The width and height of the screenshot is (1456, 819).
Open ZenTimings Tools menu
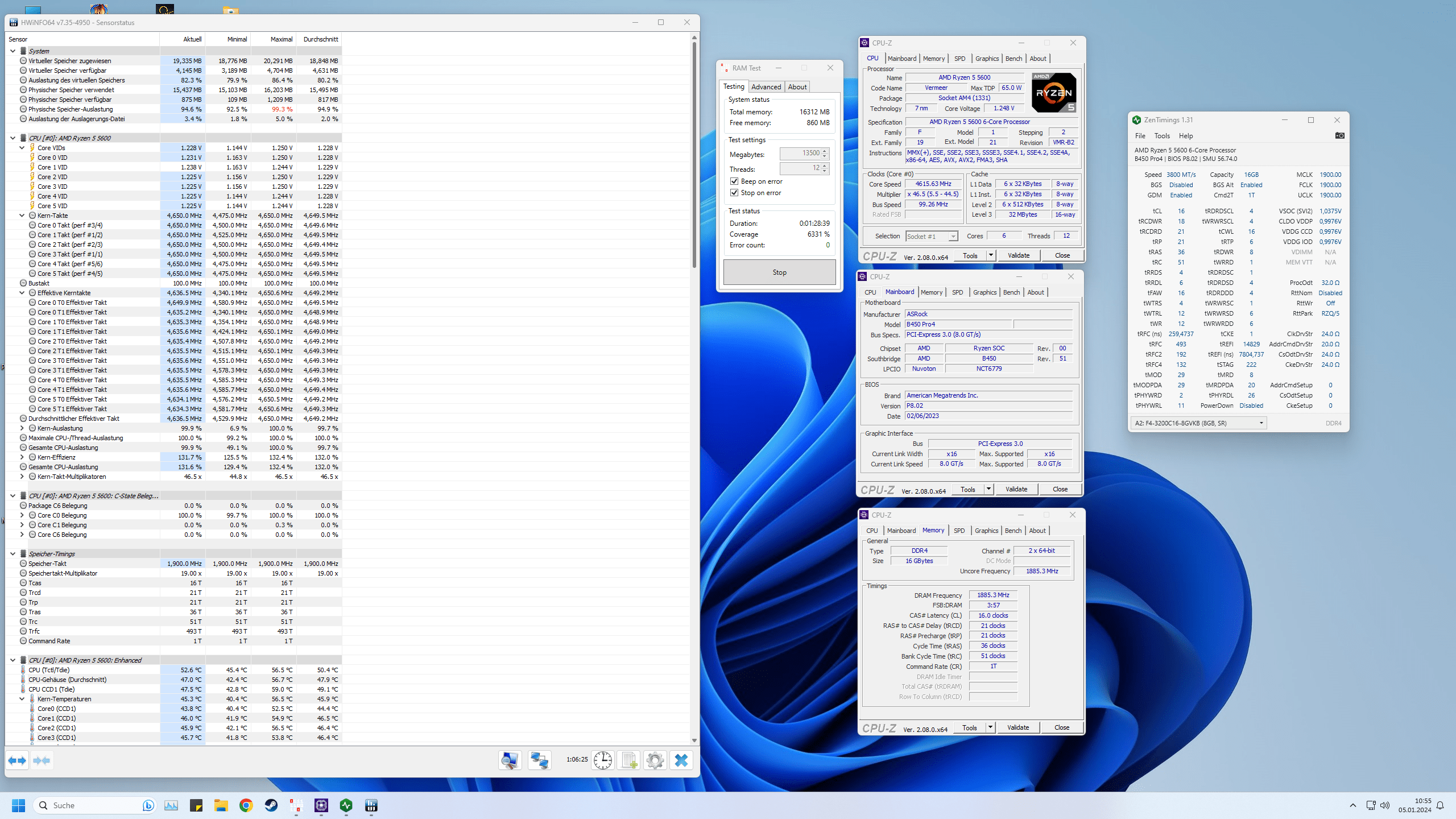(x=1162, y=136)
